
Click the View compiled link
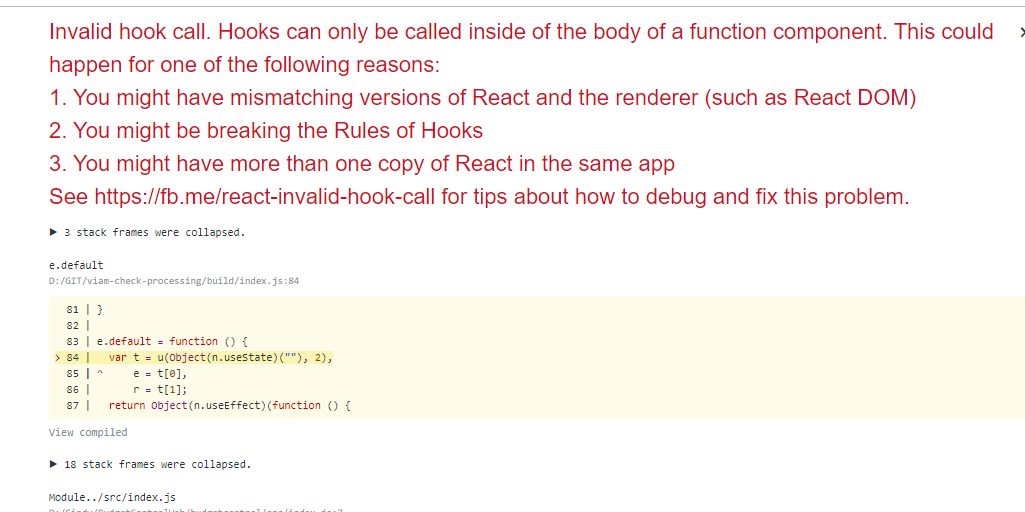pyautogui.click(x=88, y=432)
